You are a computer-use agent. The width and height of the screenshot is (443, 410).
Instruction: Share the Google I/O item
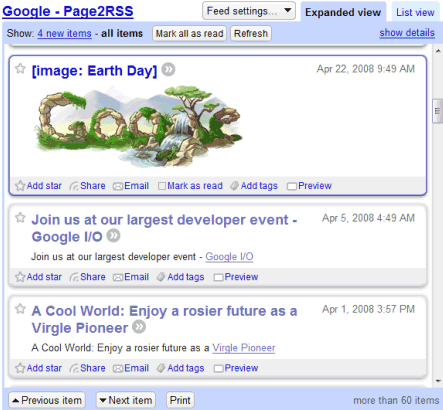pyautogui.click(x=87, y=277)
